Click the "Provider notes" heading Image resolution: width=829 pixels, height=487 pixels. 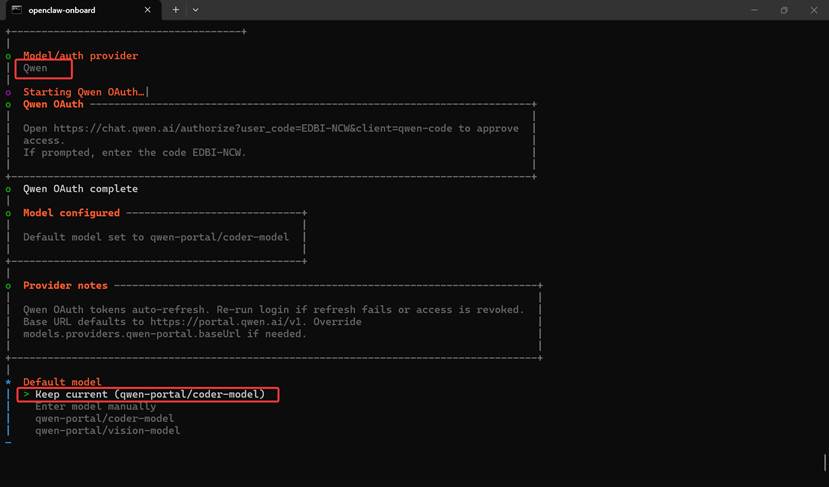coord(65,286)
